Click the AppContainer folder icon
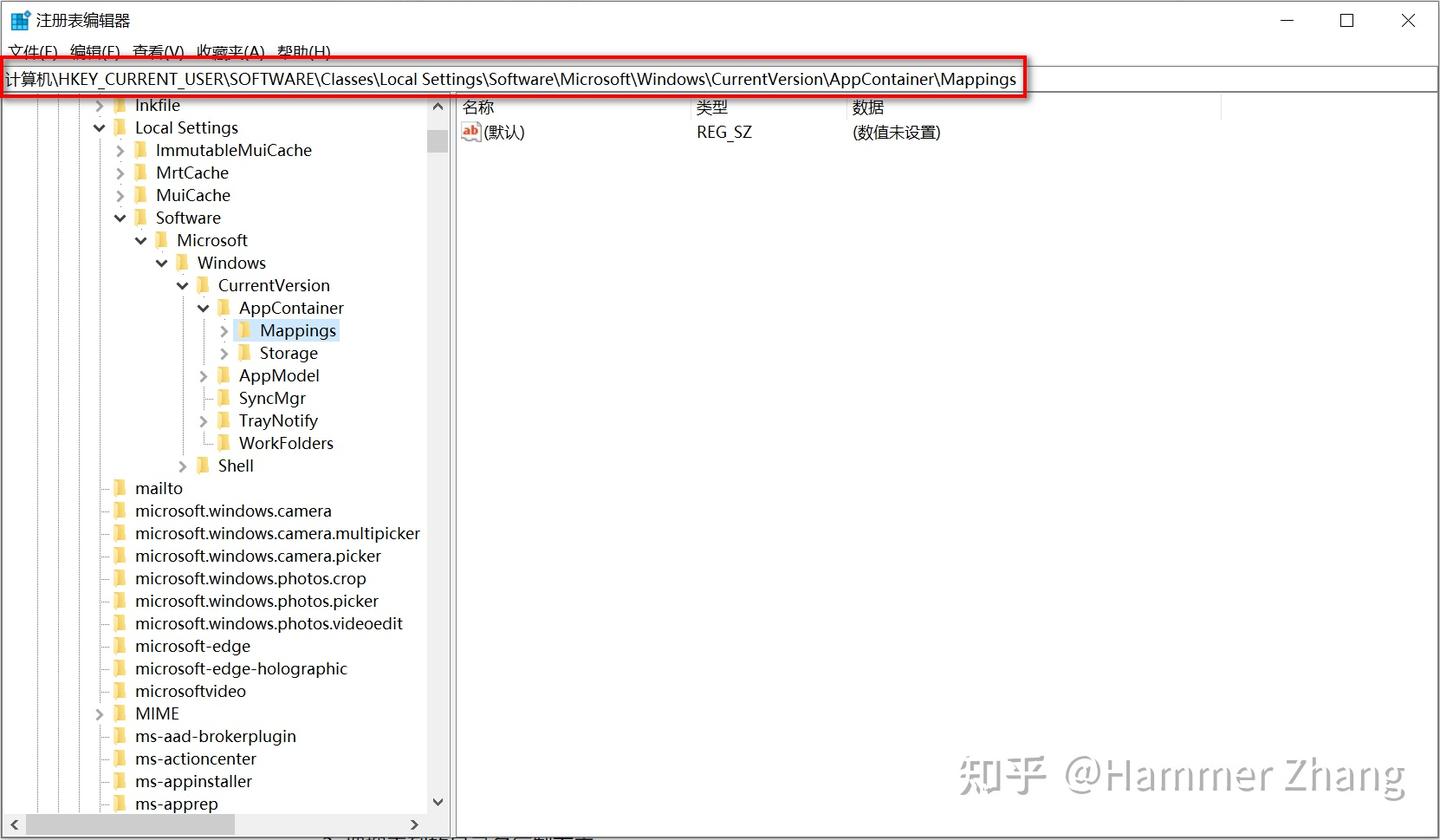1440x840 pixels. [223, 307]
